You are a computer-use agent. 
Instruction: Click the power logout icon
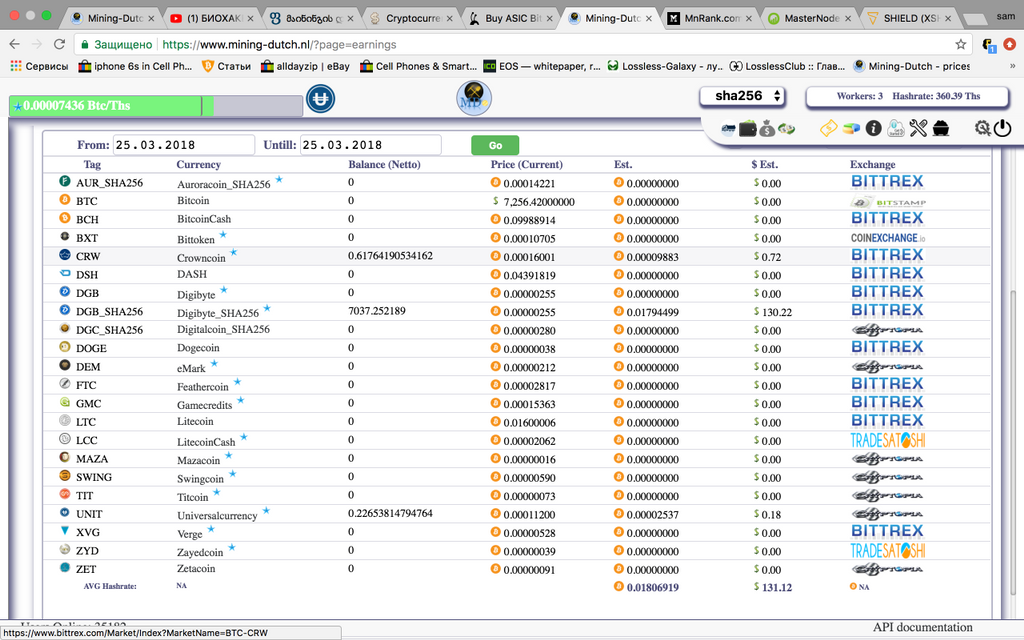1002,128
